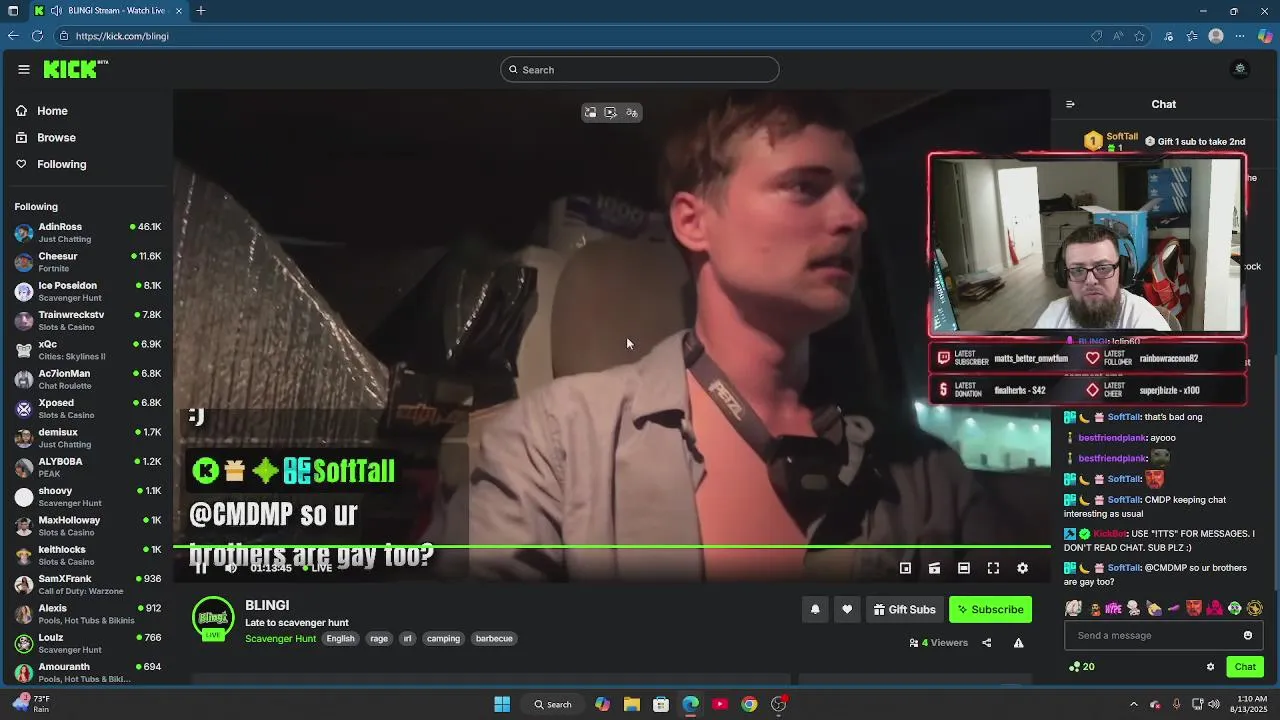Open Edge favorites list icon
1280x720 pixels.
(1192, 36)
